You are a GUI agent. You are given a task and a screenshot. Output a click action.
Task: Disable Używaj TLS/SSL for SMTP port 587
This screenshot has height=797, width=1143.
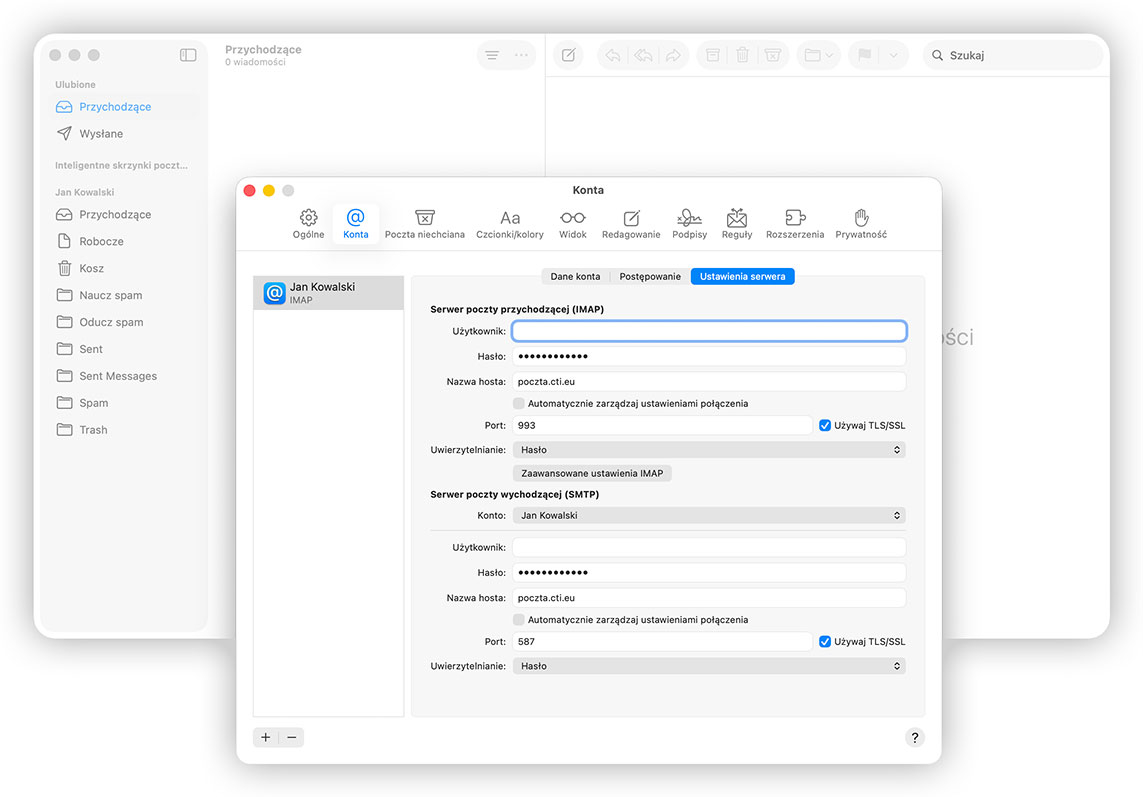tap(824, 641)
